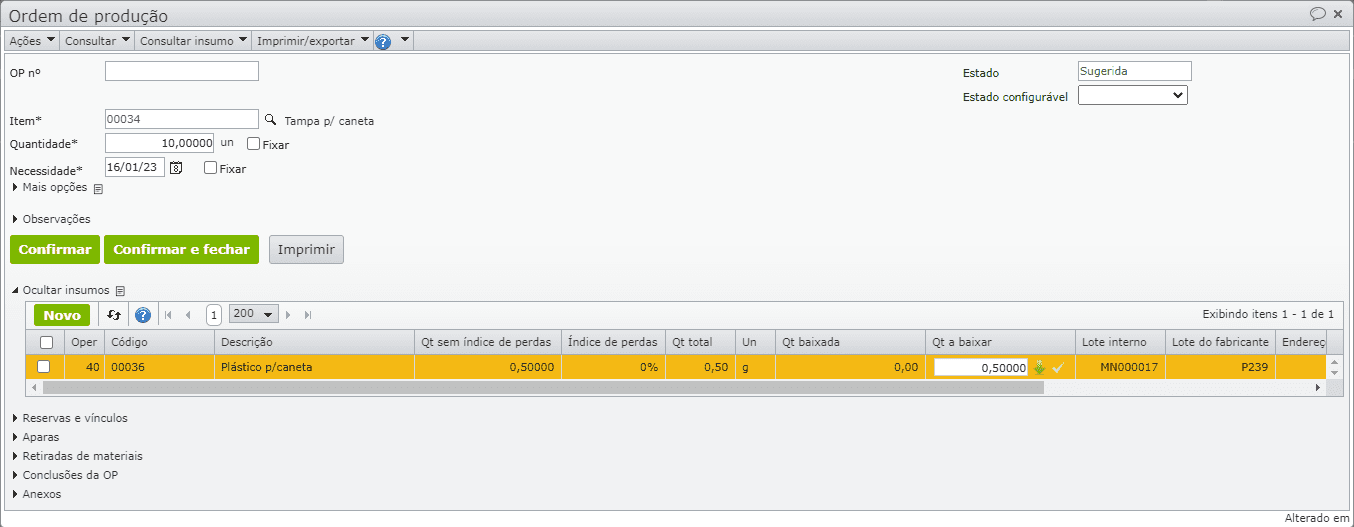
Task: Expand Conclusões da OP section
Action: point(65,475)
